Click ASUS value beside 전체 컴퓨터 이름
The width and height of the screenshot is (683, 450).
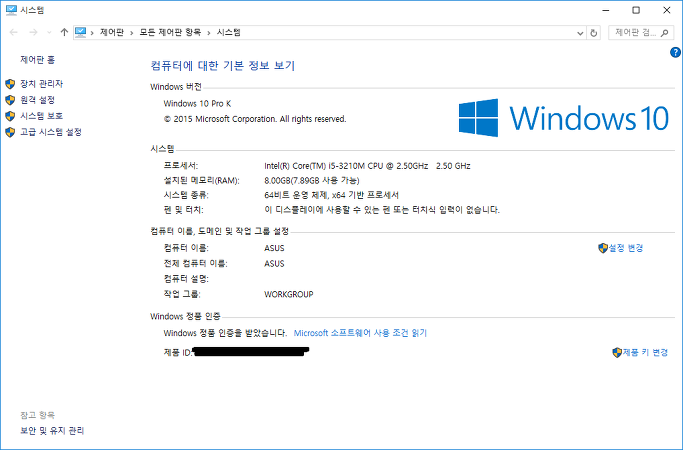pyautogui.click(x=274, y=264)
